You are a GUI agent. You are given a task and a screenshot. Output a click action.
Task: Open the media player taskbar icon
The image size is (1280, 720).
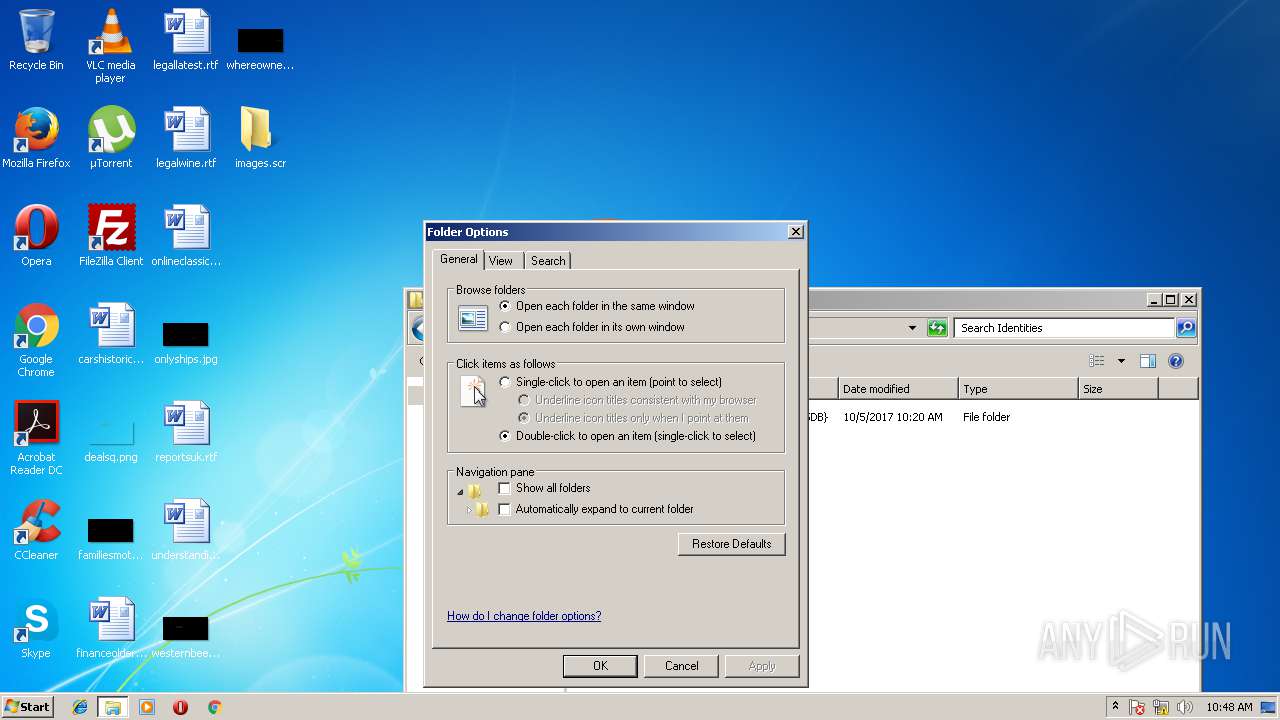[147, 707]
